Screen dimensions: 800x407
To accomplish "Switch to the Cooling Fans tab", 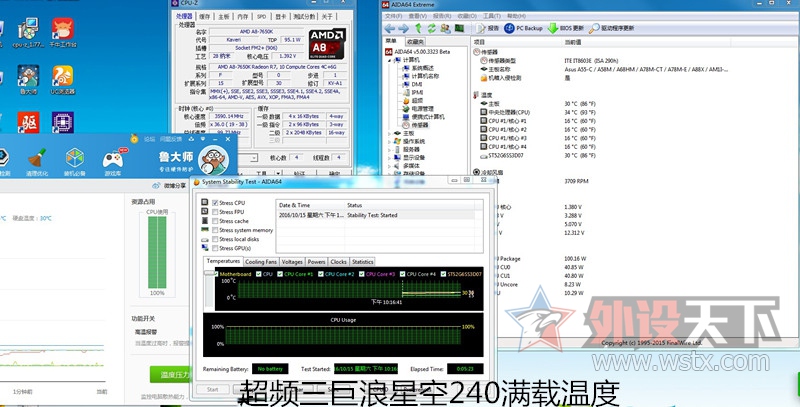I will (261, 262).
